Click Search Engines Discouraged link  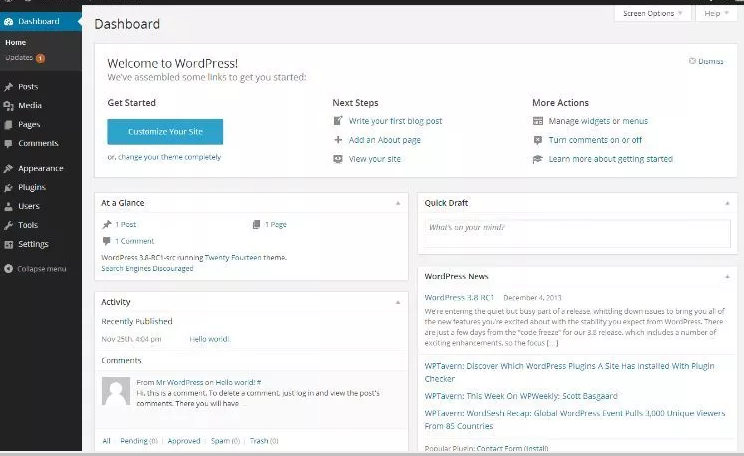click(147, 269)
